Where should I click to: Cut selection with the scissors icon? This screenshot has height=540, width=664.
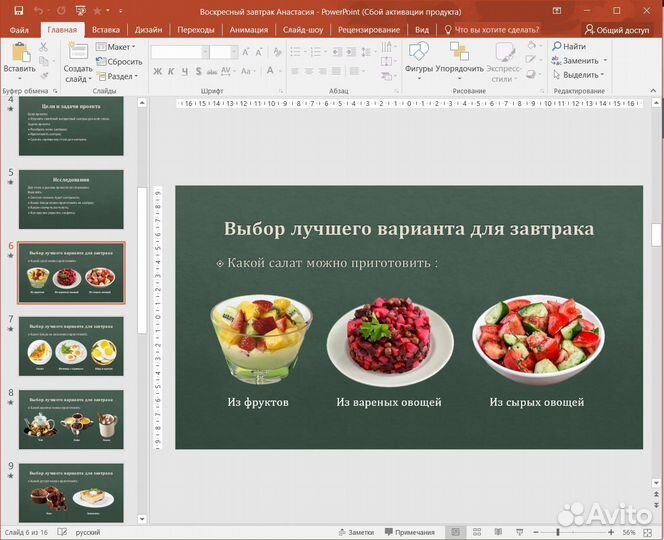(x=44, y=47)
